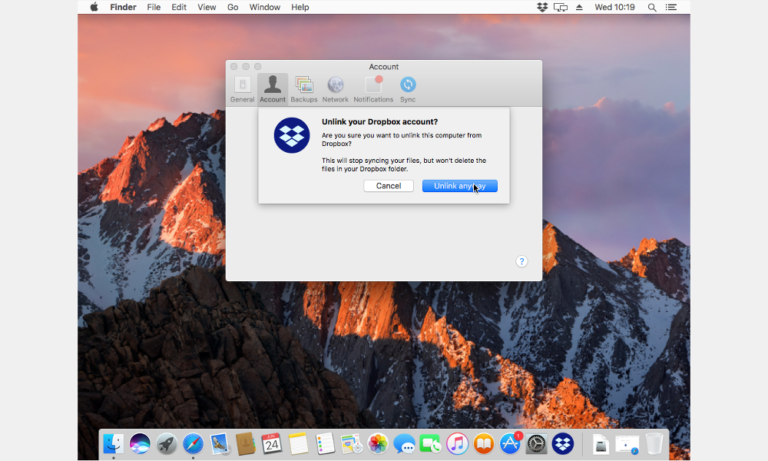Click the Dropbox logo in the dialog

(x=292, y=135)
